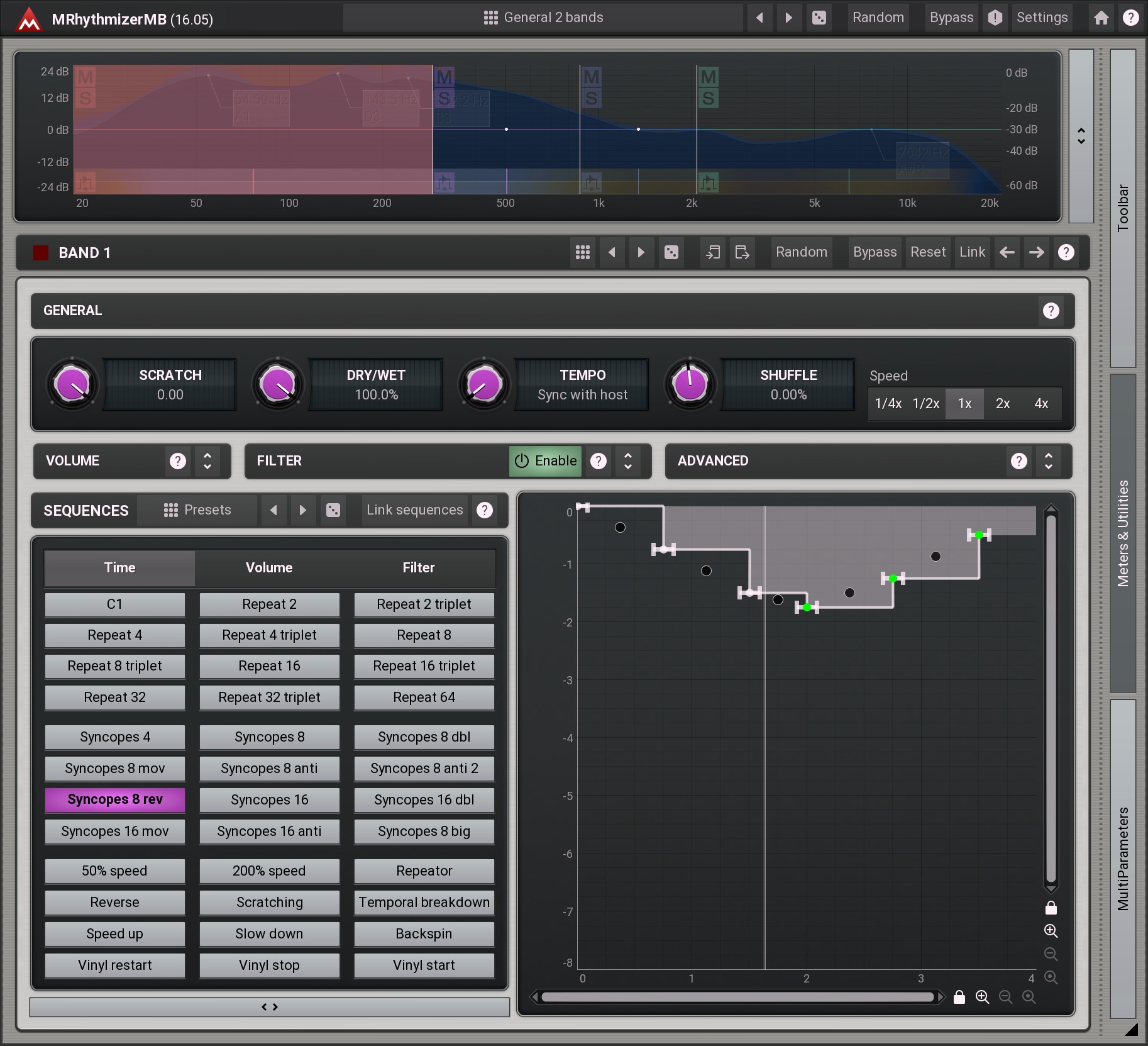Toggle Band 1 mute M button in spectrum

tap(85, 77)
